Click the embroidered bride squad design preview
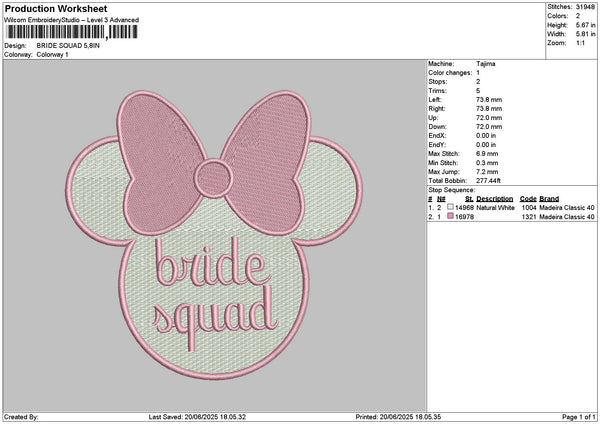The width and height of the screenshot is (600, 424). [x=214, y=235]
